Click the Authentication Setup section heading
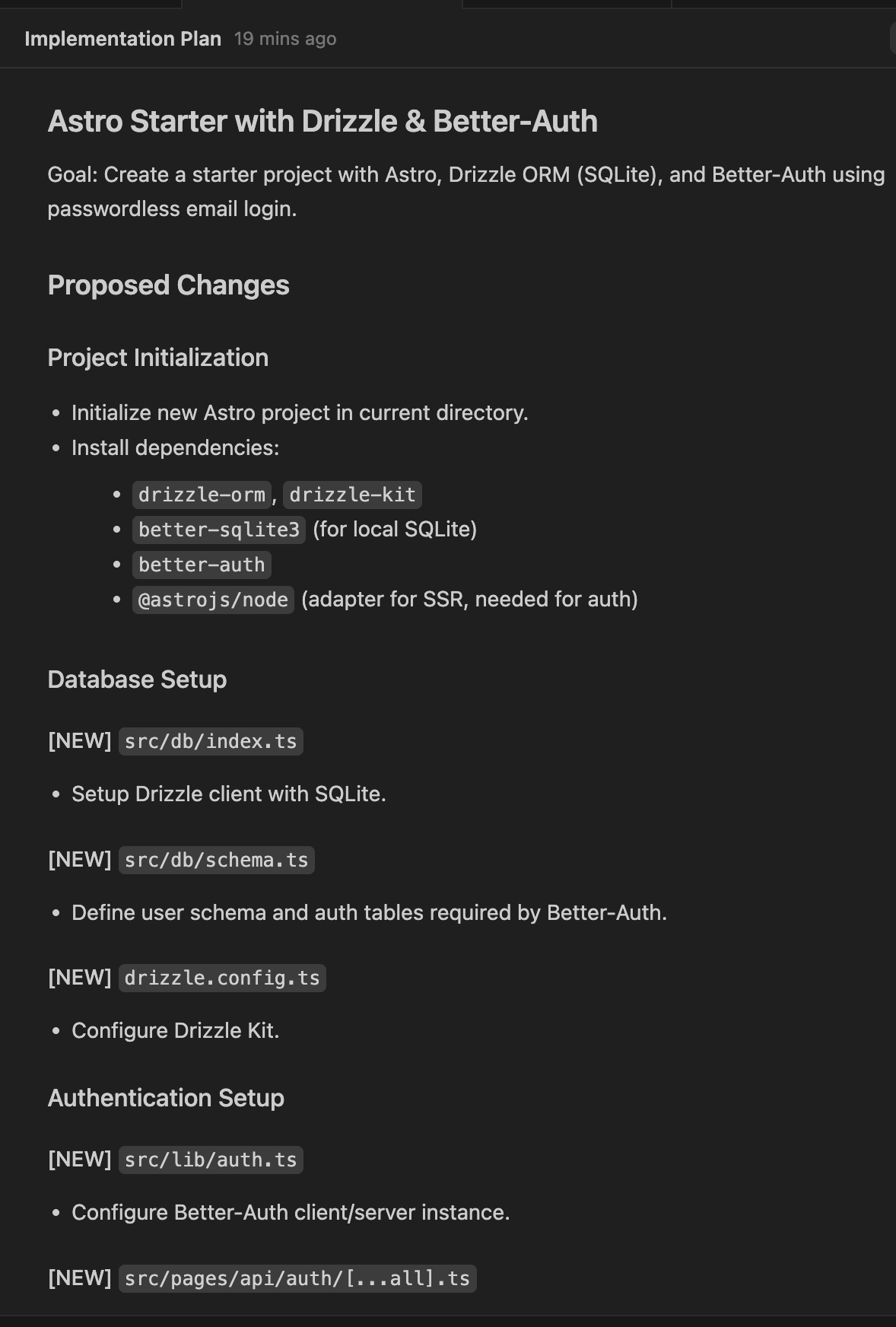 (165, 1098)
